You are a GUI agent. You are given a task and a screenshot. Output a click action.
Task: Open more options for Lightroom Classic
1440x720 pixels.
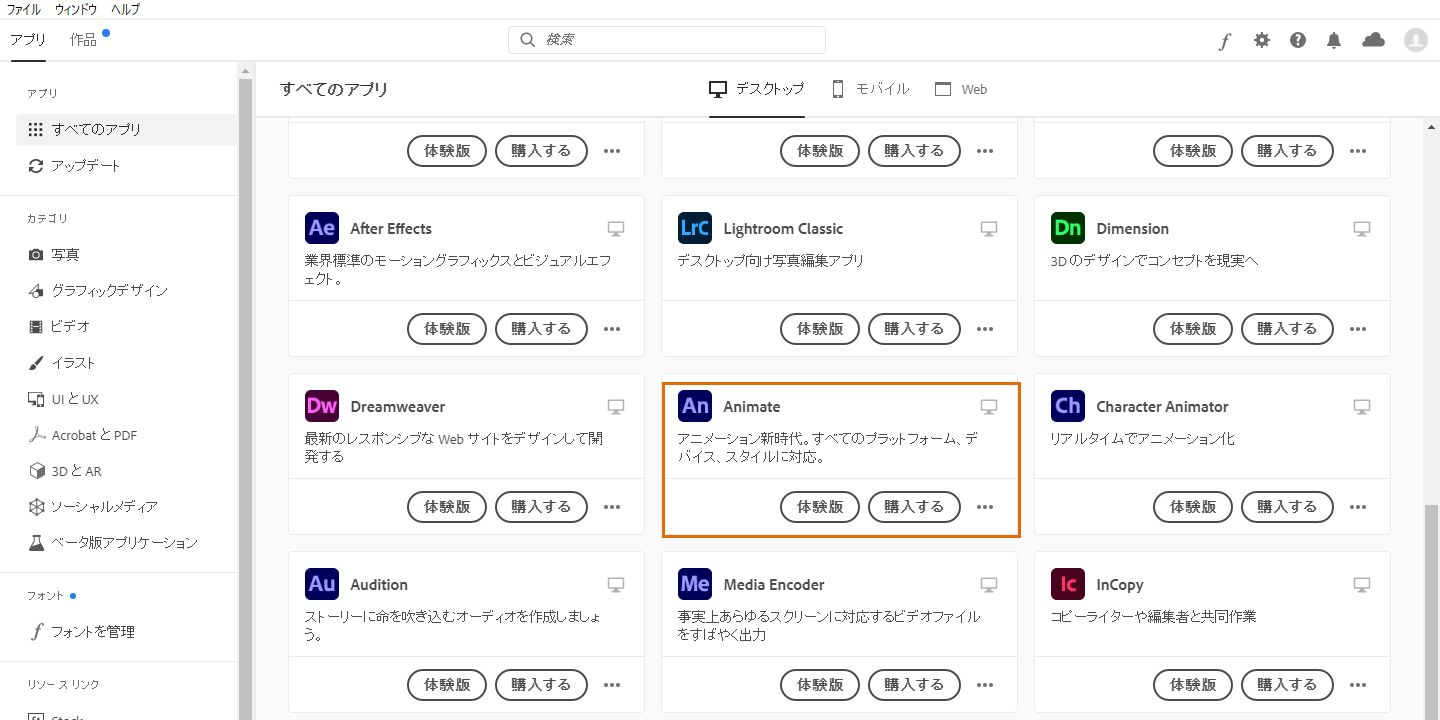click(985, 329)
